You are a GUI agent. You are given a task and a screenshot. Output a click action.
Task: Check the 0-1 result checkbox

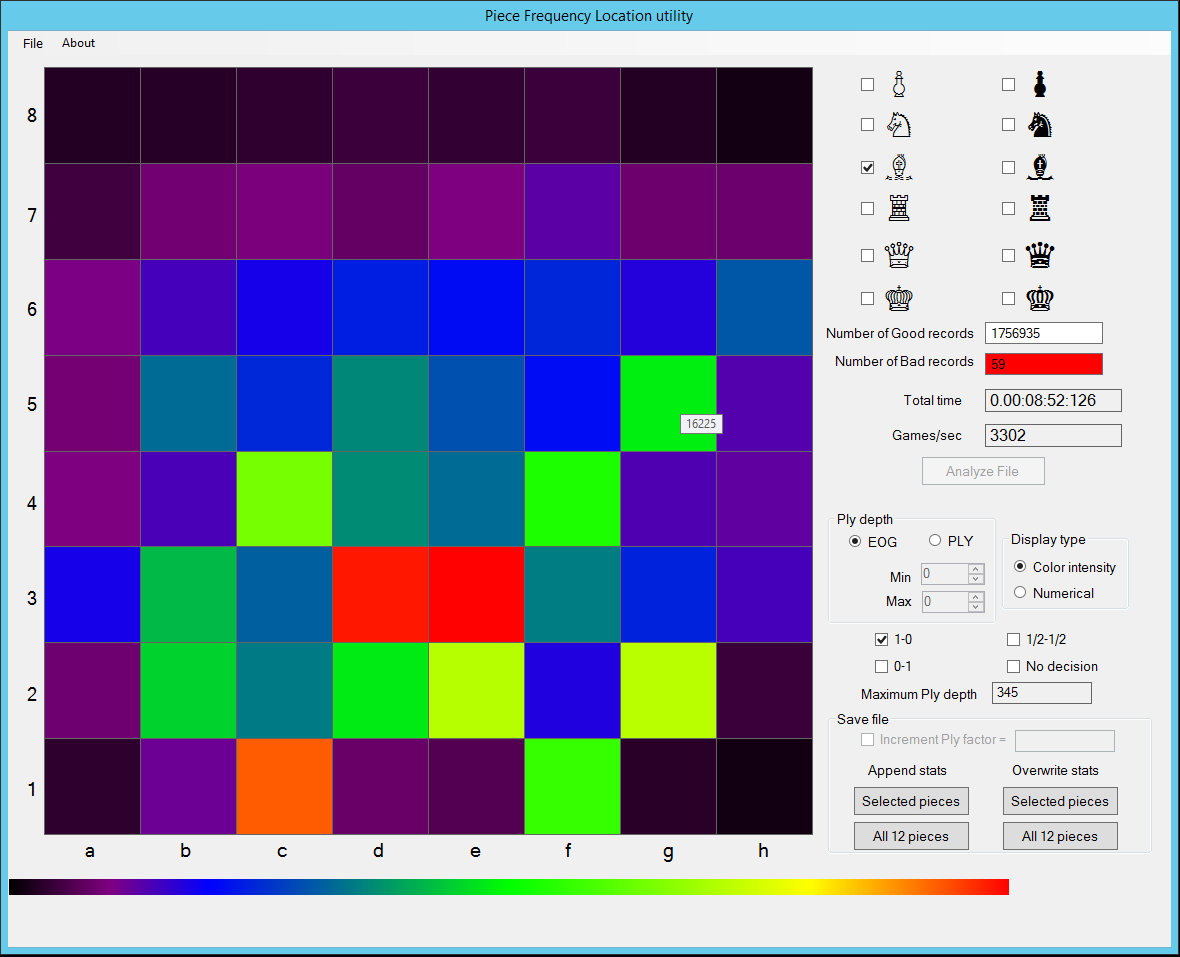pyautogui.click(x=881, y=667)
